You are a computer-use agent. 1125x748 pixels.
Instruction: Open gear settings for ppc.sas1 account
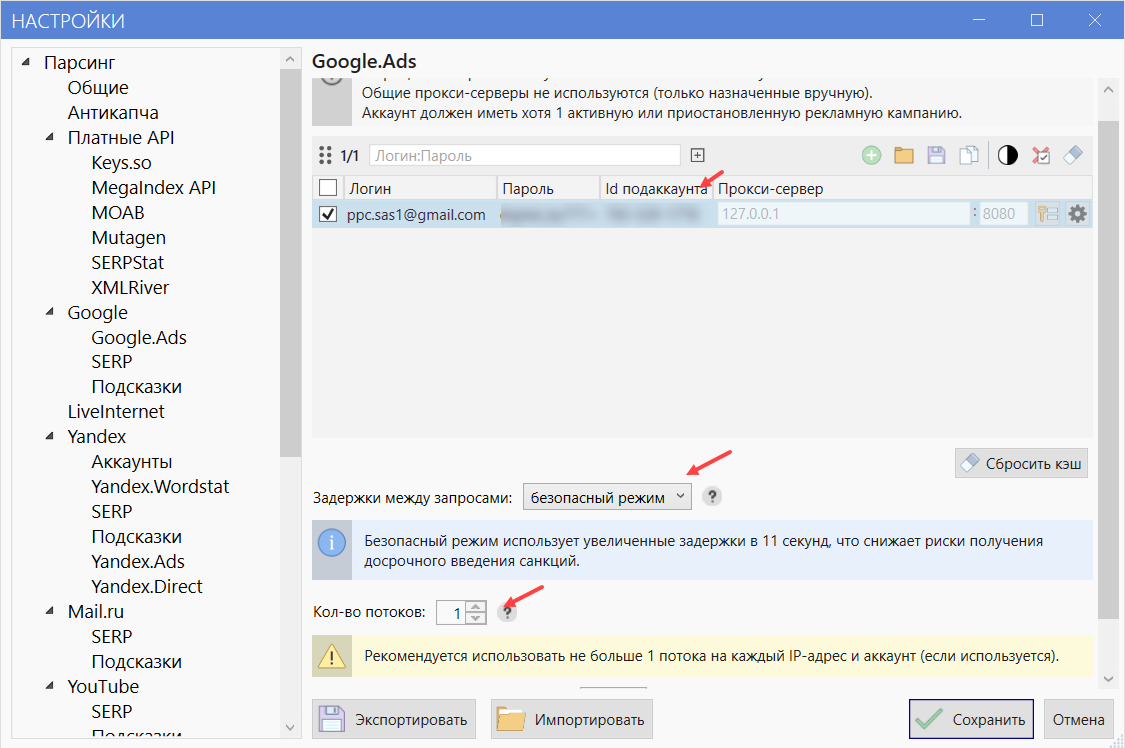[1078, 214]
